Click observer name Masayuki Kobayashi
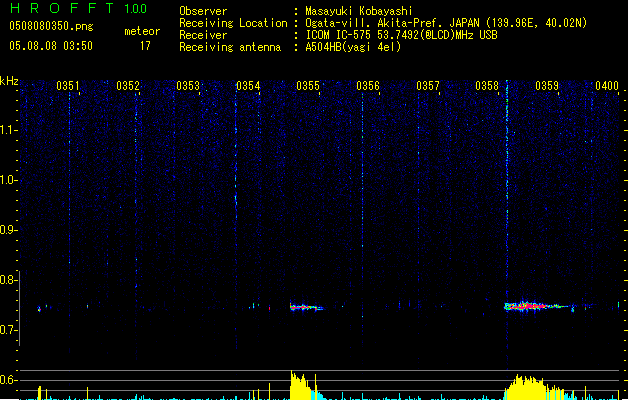Image resolution: width=629 pixels, height=400 pixels. [x=359, y=11]
